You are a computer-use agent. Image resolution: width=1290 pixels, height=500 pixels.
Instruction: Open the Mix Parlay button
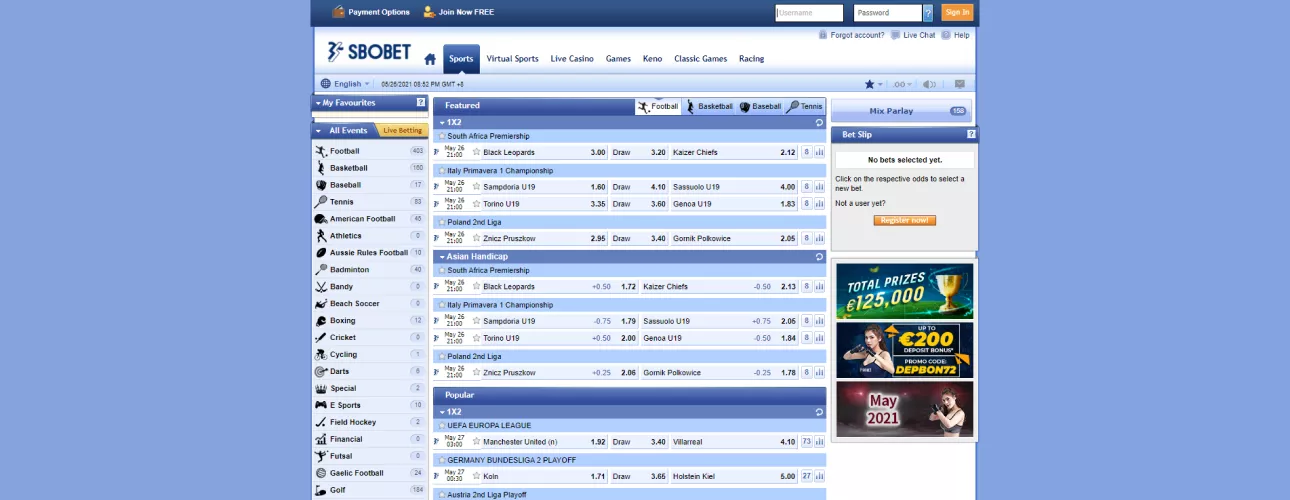pyautogui.click(x=901, y=111)
